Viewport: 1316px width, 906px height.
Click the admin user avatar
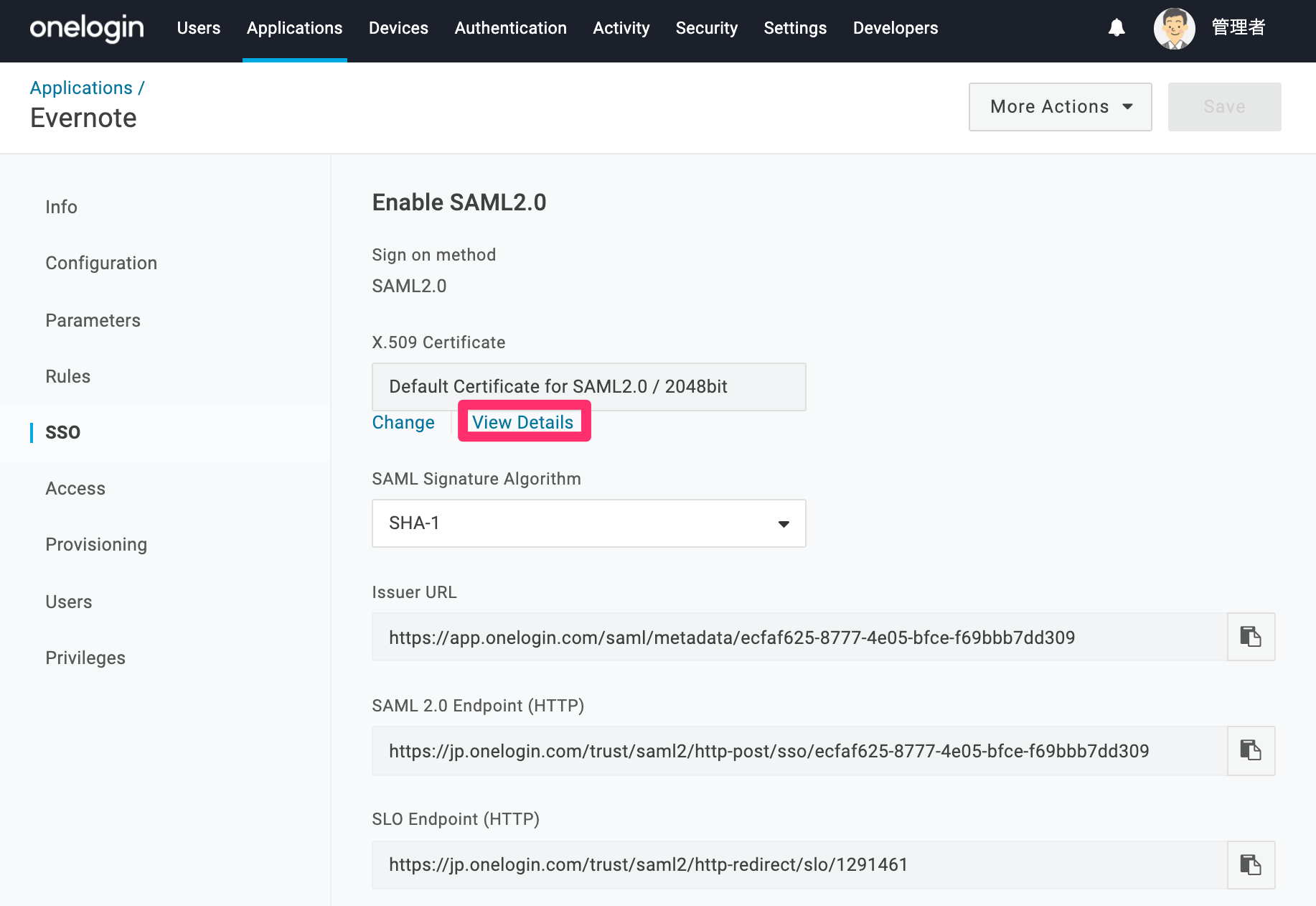coord(1174,28)
